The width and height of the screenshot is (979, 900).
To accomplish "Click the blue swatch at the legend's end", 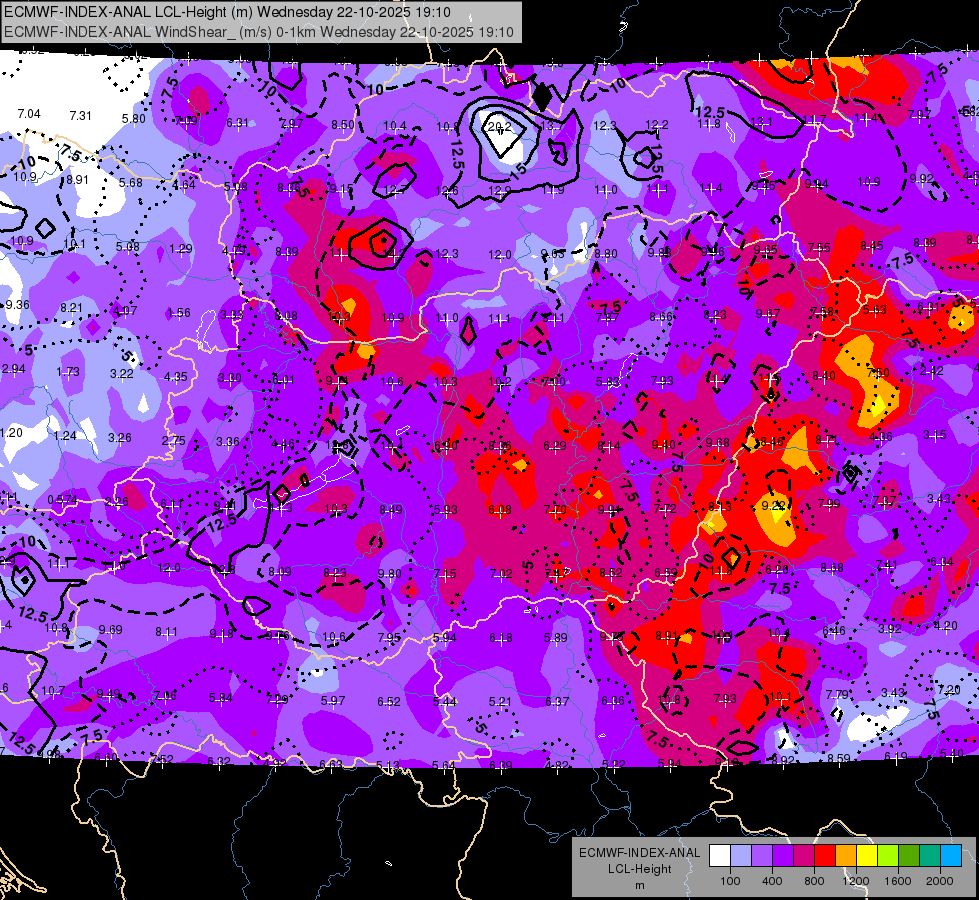I will (x=952, y=855).
